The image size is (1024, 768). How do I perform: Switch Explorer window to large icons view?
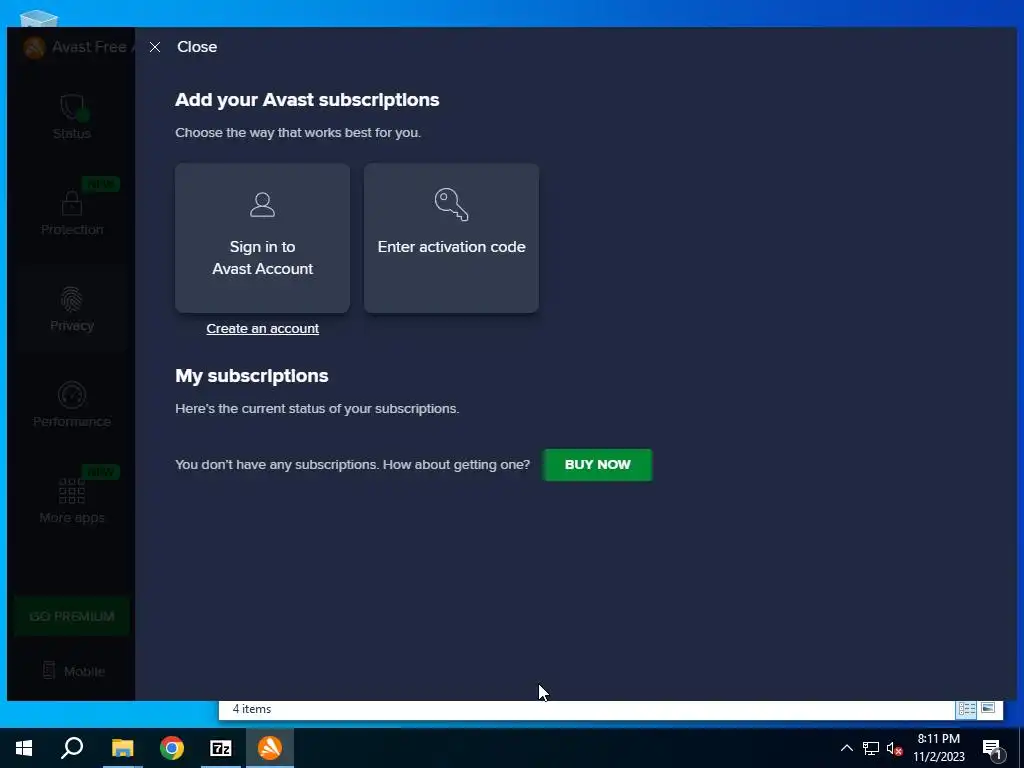[988, 709]
